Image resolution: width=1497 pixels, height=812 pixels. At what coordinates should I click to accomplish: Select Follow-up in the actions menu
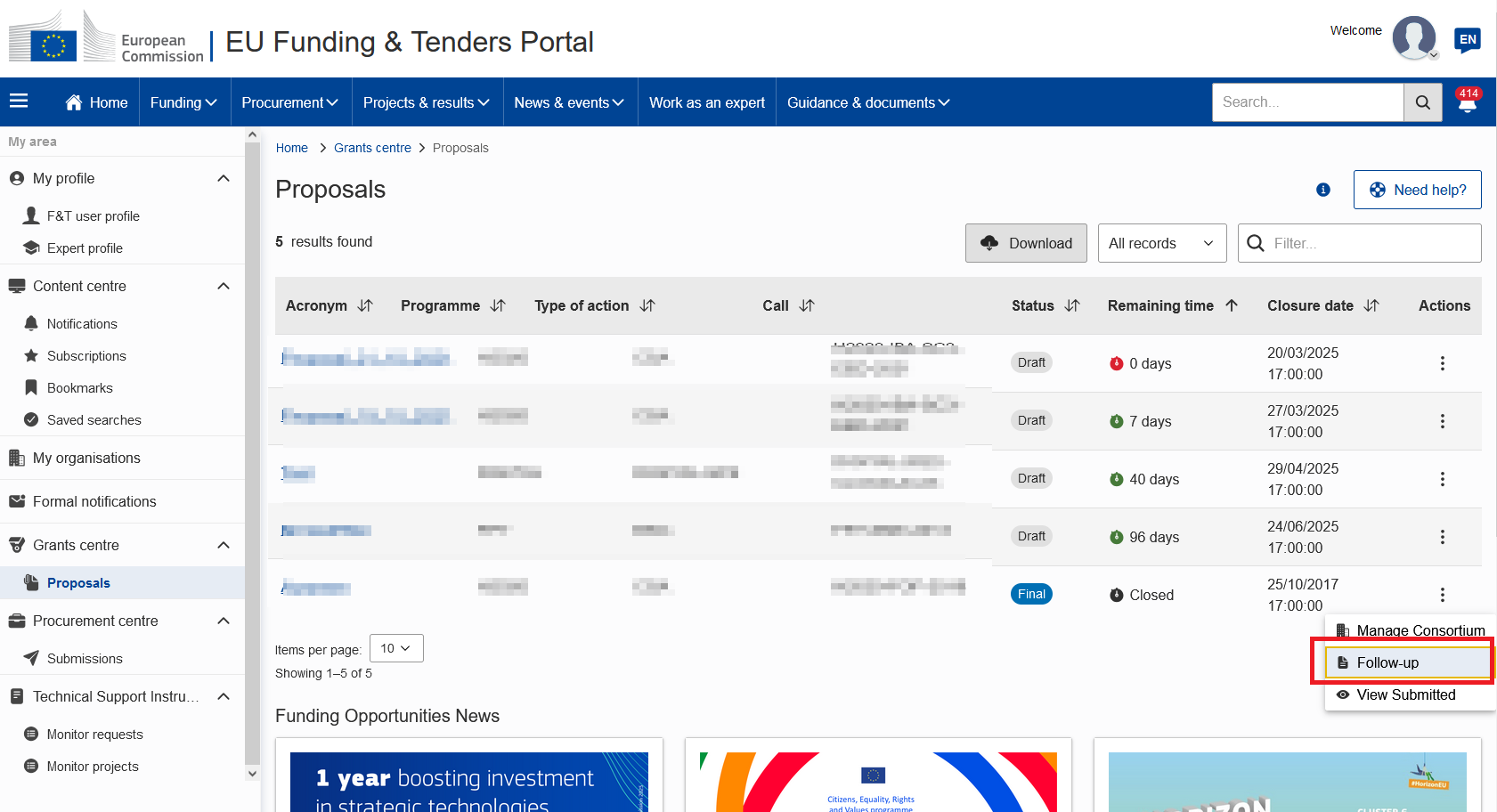coord(1408,662)
